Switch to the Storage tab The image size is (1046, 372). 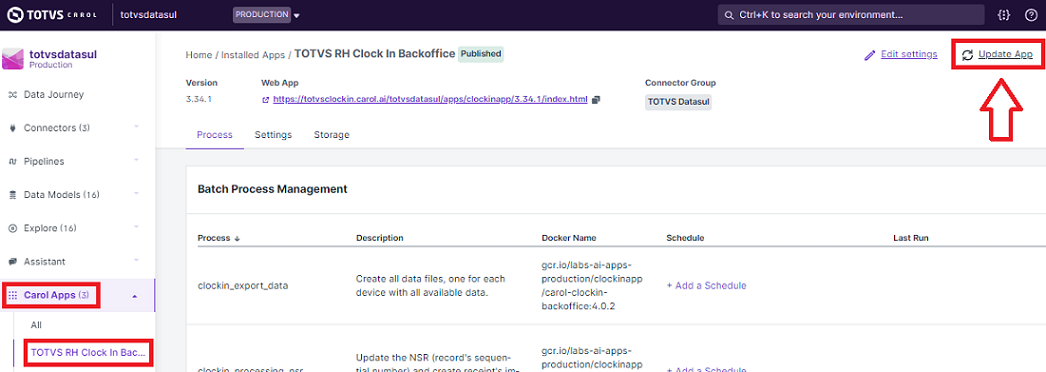pos(332,135)
